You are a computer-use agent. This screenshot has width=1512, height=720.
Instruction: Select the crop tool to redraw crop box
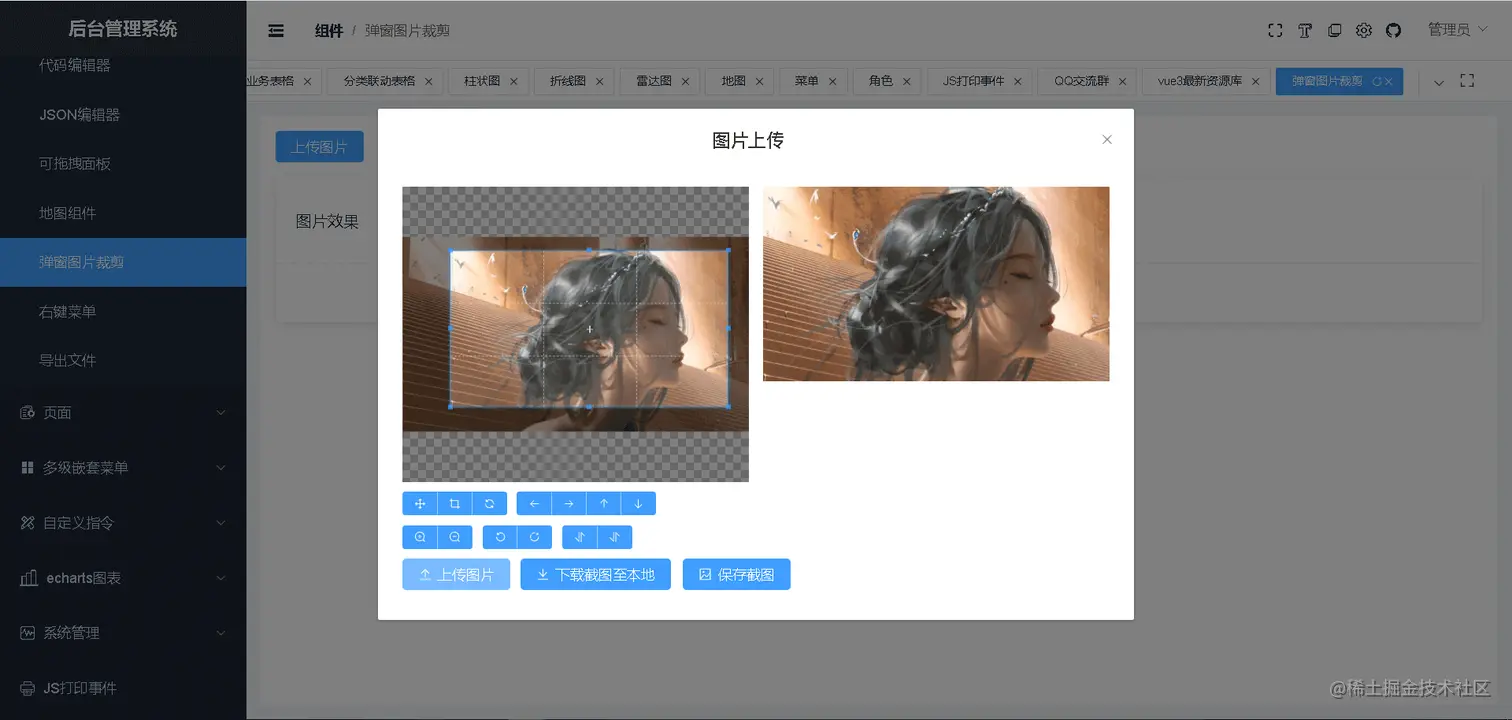454,503
